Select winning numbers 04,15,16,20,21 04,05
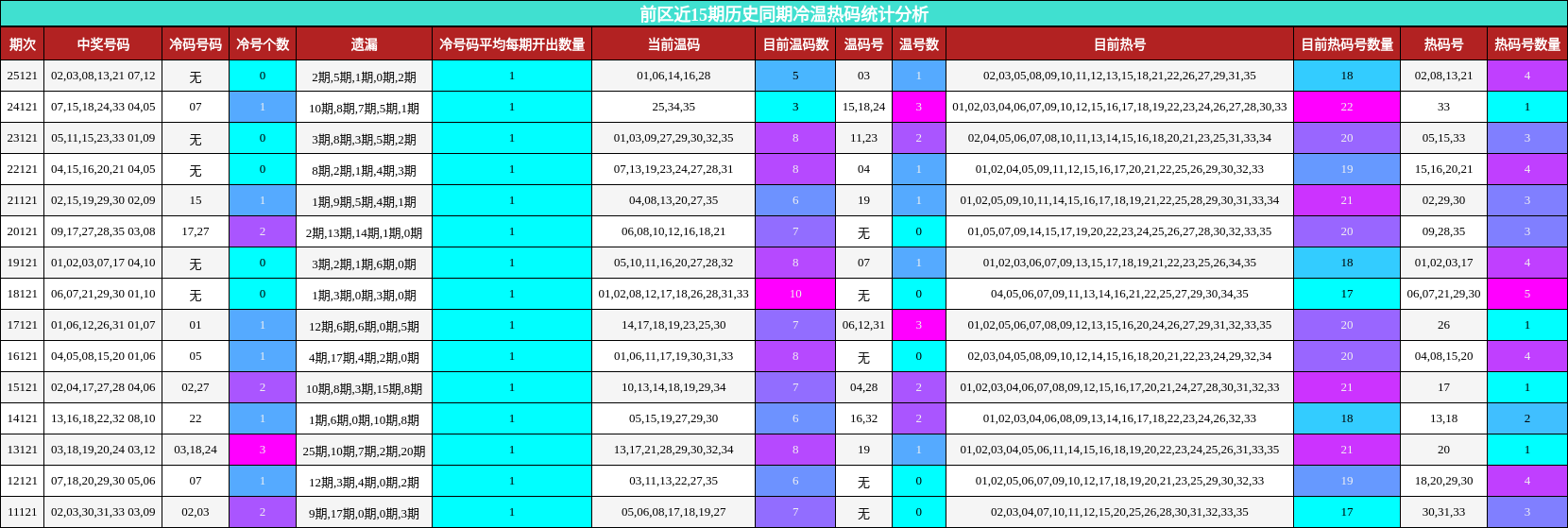The image size is (1568, 528). coord(104,169)
